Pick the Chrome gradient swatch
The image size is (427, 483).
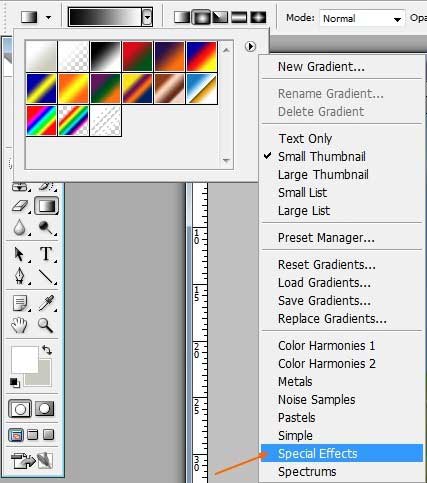tap(201, 89)
